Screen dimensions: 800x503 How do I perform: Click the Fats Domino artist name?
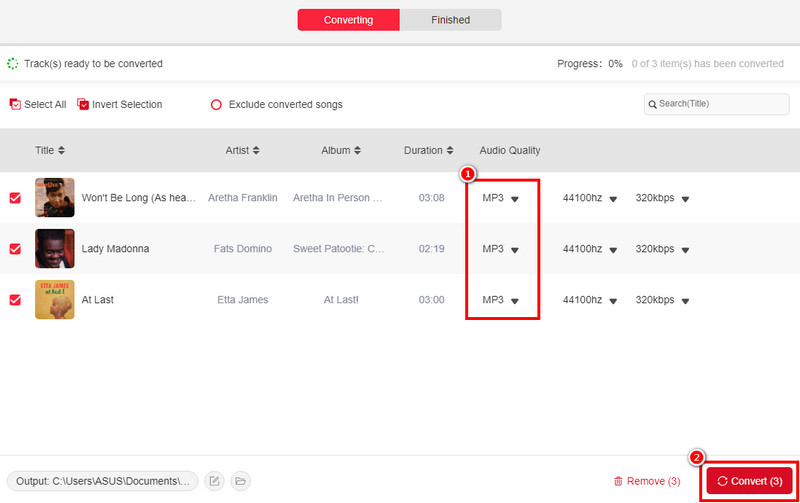click(x=243, y=248)
